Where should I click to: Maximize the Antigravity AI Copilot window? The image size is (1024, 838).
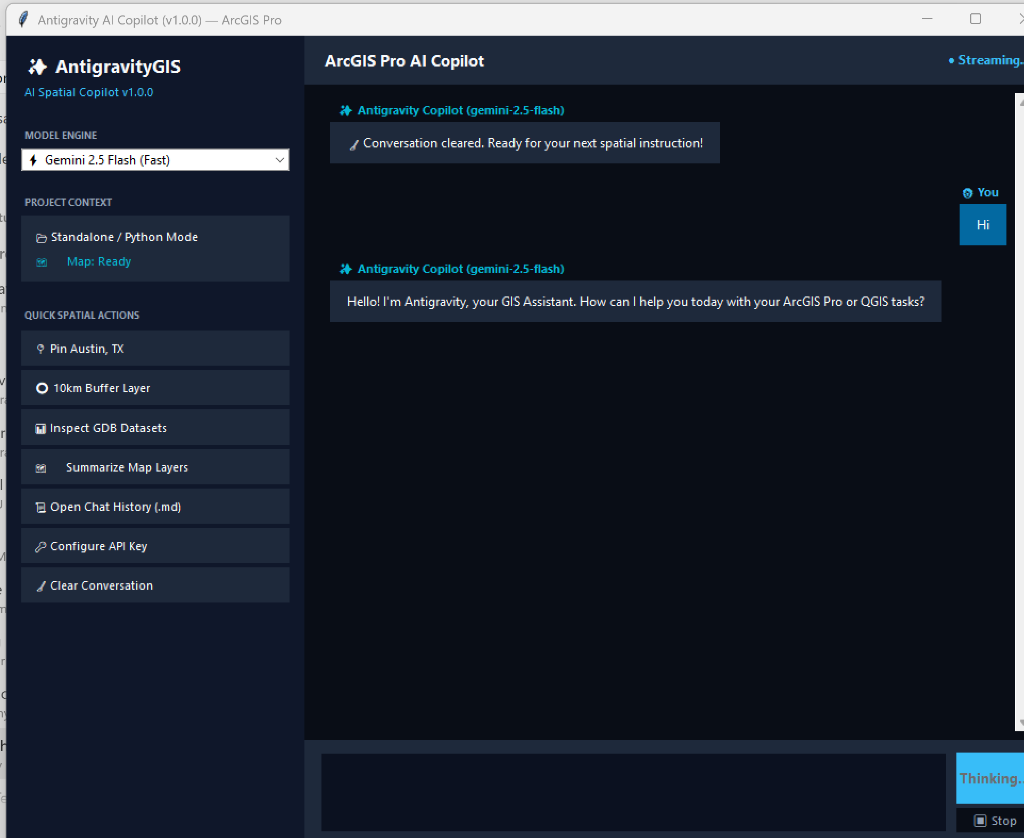[975, 19]
